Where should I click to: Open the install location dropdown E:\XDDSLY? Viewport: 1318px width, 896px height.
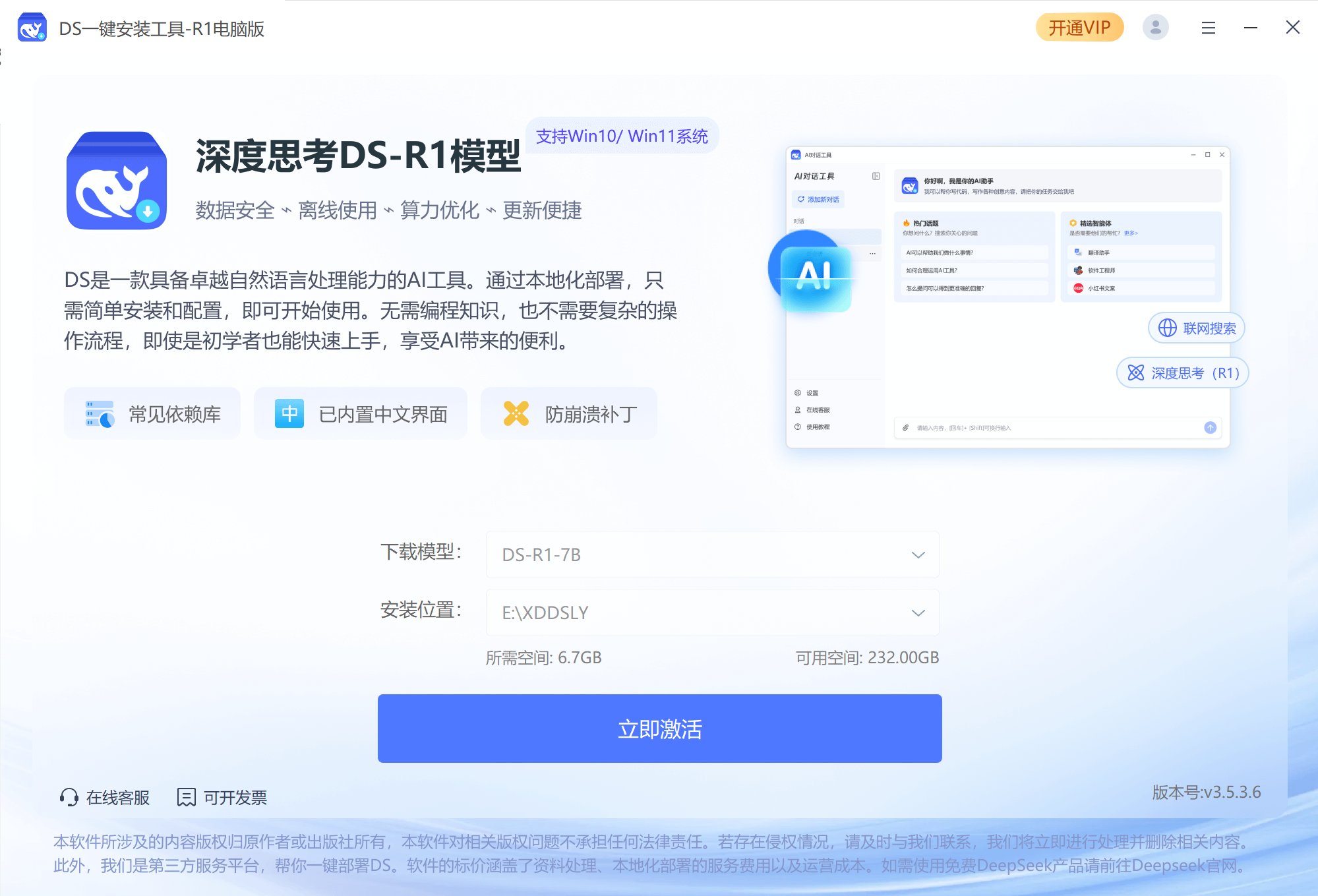point(712,612)
